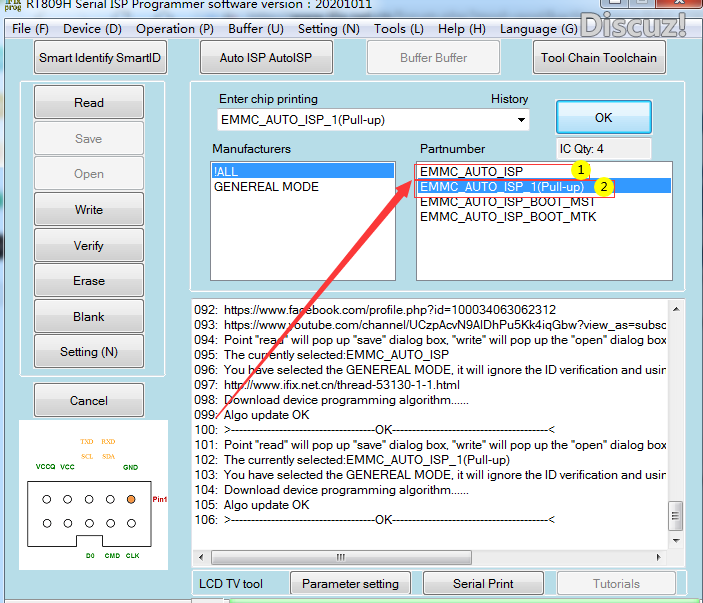Open the Setting (N) side button
This screenshot has height=603, width=703.
(89, 352)
